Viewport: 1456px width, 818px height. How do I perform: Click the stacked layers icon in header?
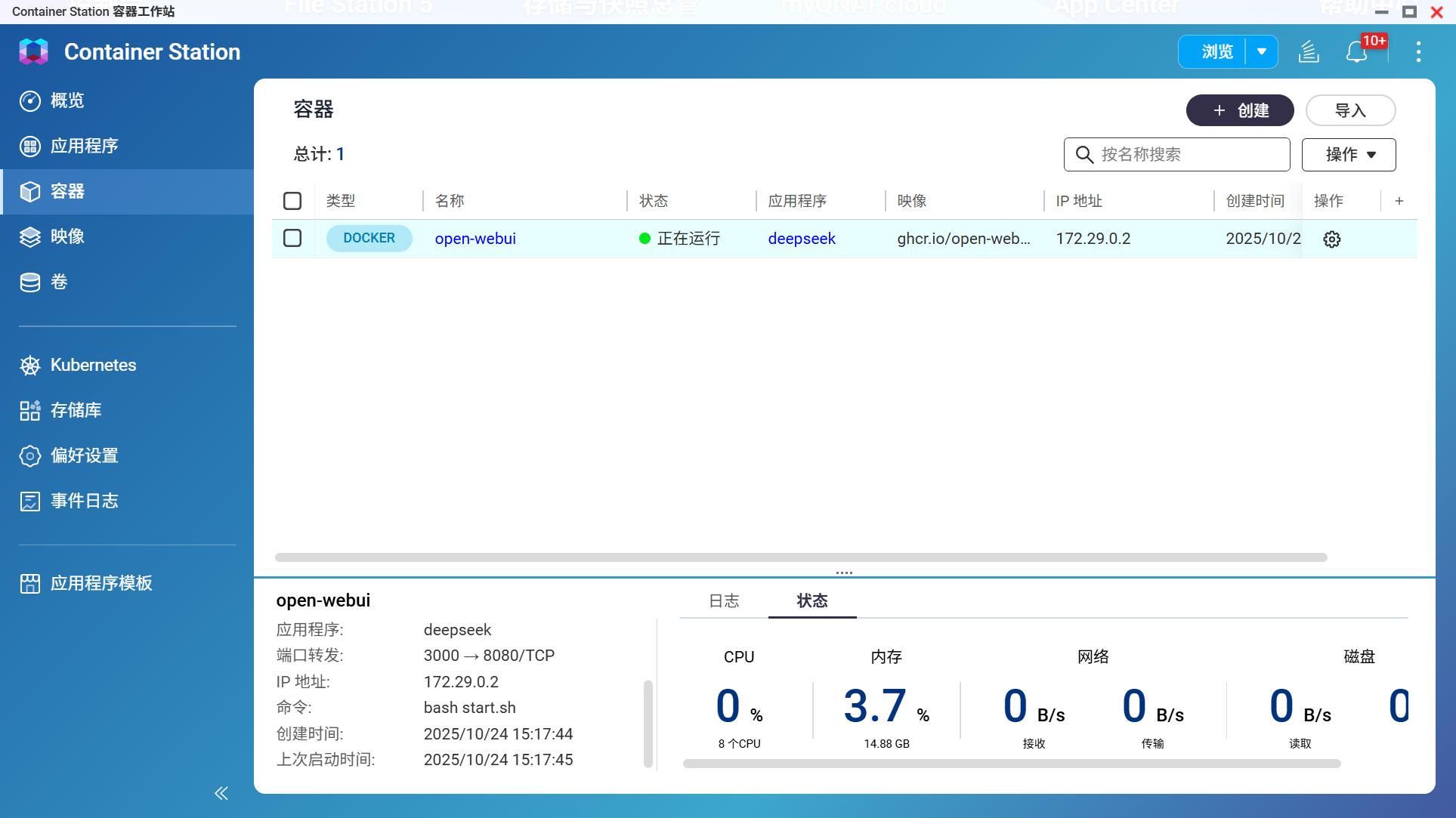tap(1309, 52)
